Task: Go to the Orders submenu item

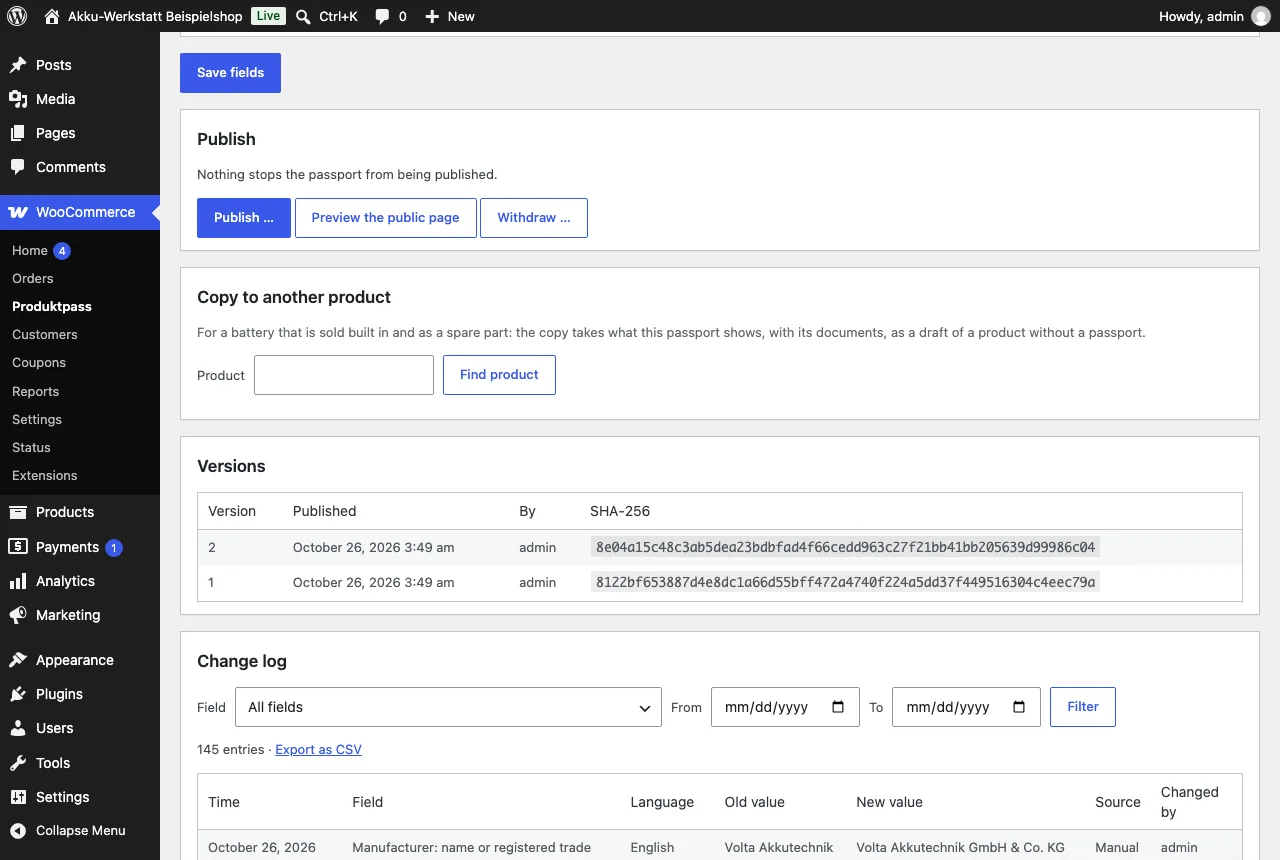Action: click(x=33, y=279)
